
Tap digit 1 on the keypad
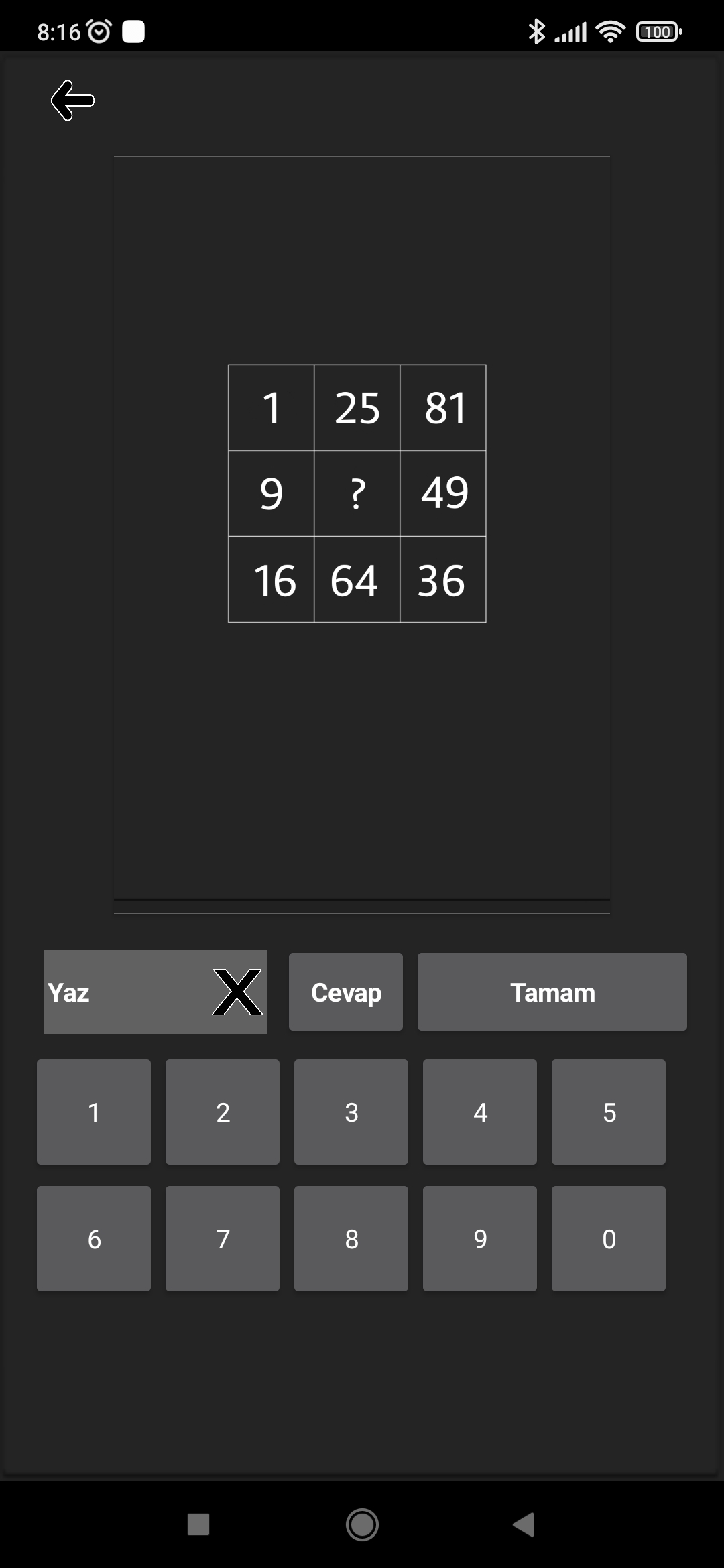point(94,1112)
